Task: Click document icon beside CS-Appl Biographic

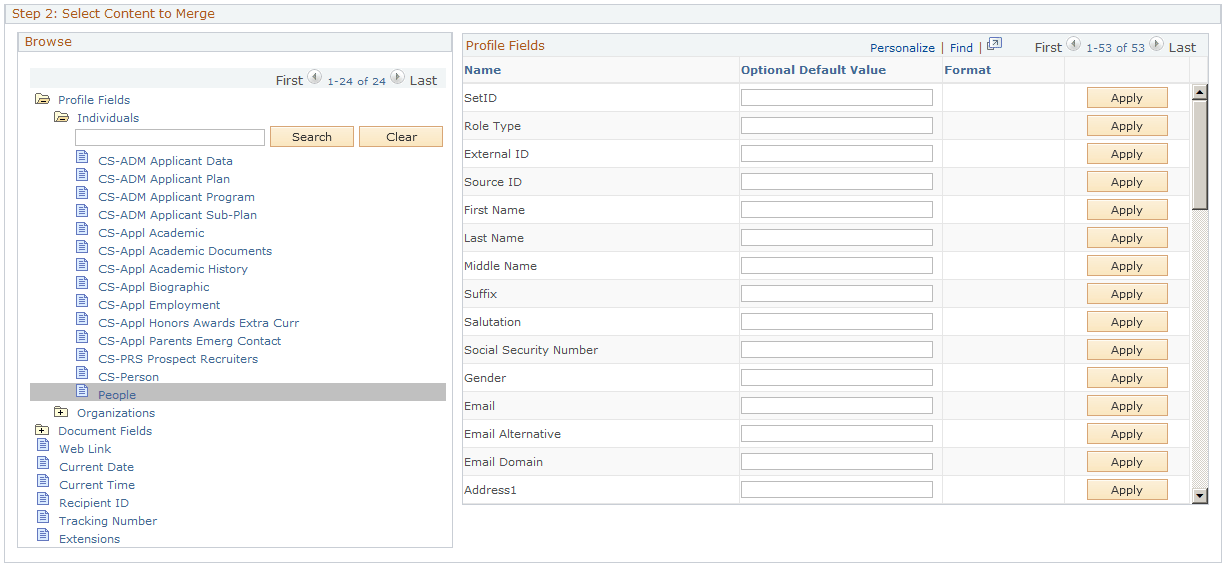Action: (x=83, y=285)
